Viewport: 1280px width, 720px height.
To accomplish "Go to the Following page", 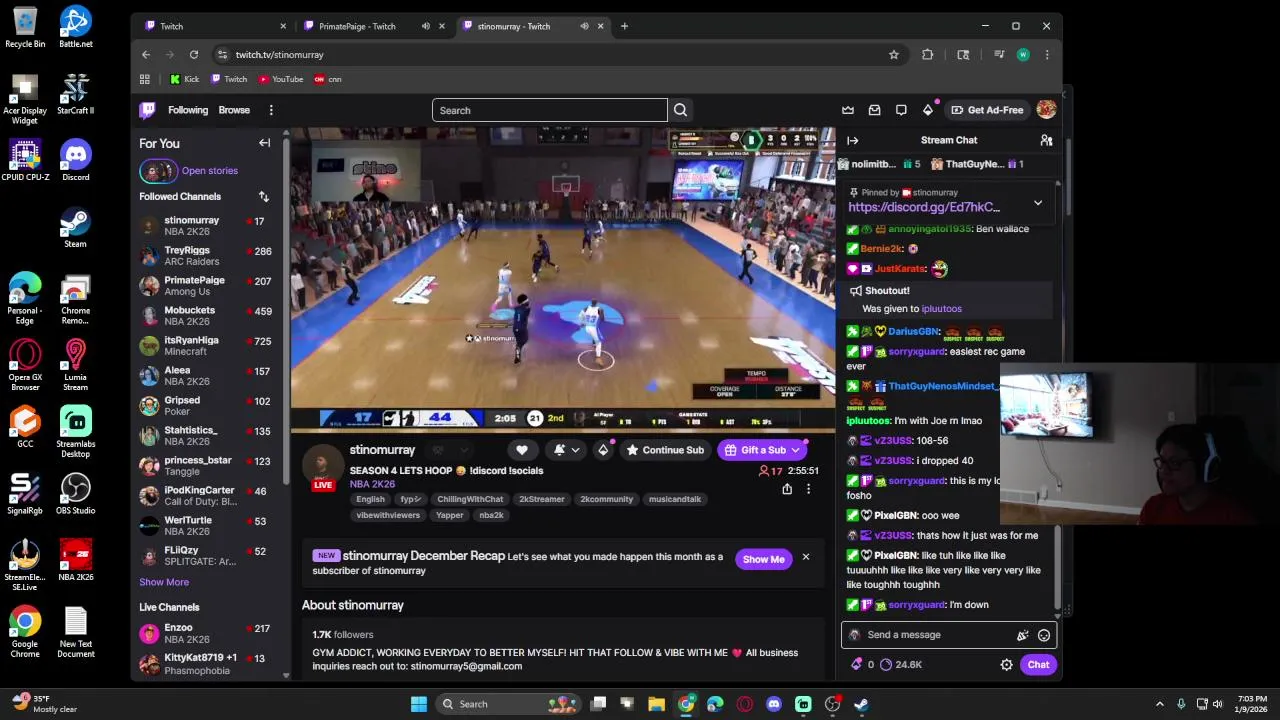I will tap(188, 110).
